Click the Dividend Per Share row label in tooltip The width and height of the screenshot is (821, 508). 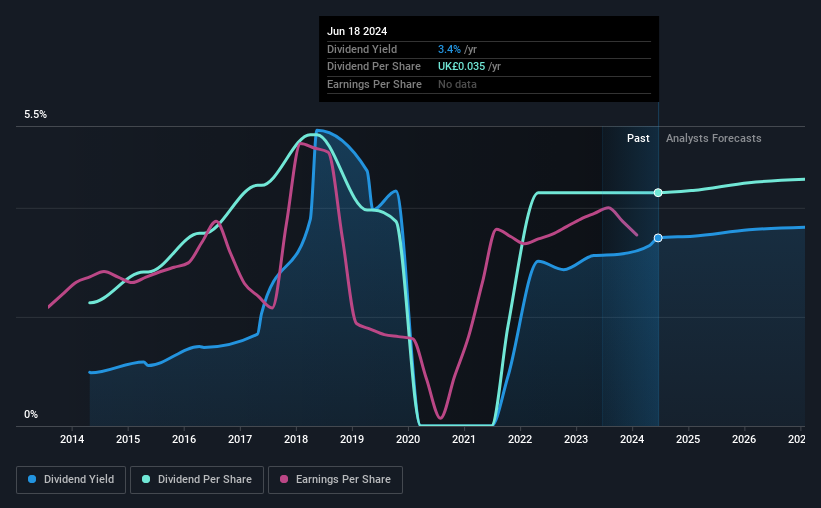point(374,67)
